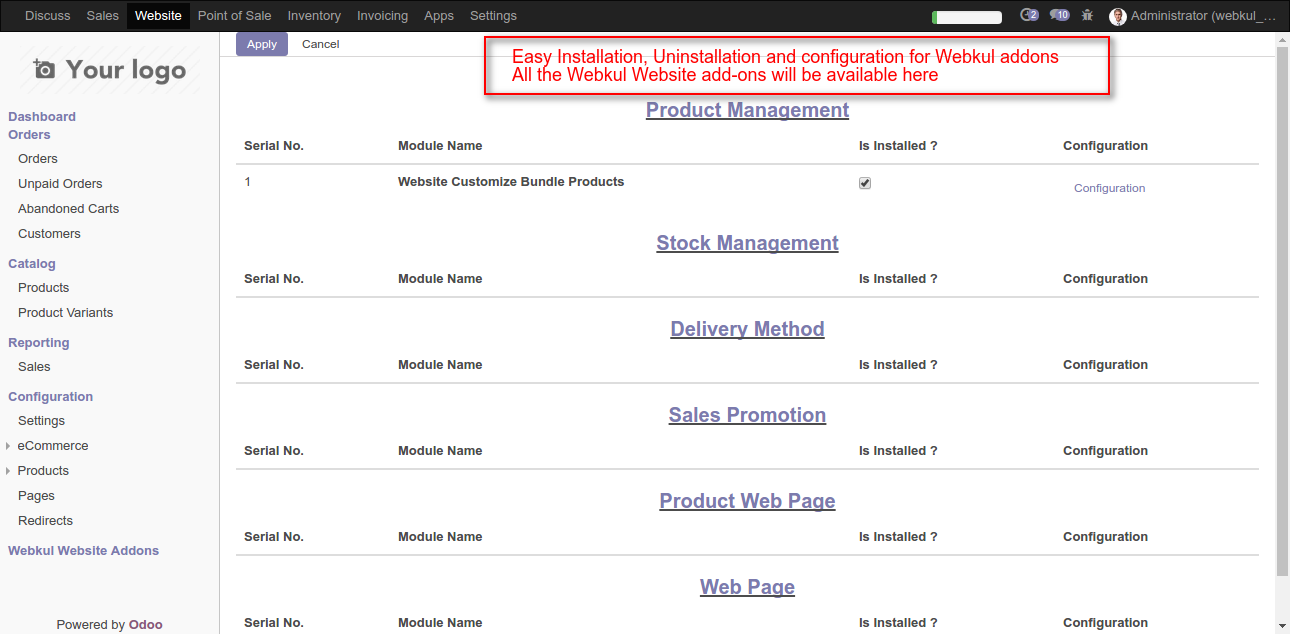
Task: Open the Inventory menu
Action: click(x=314, y=16)
